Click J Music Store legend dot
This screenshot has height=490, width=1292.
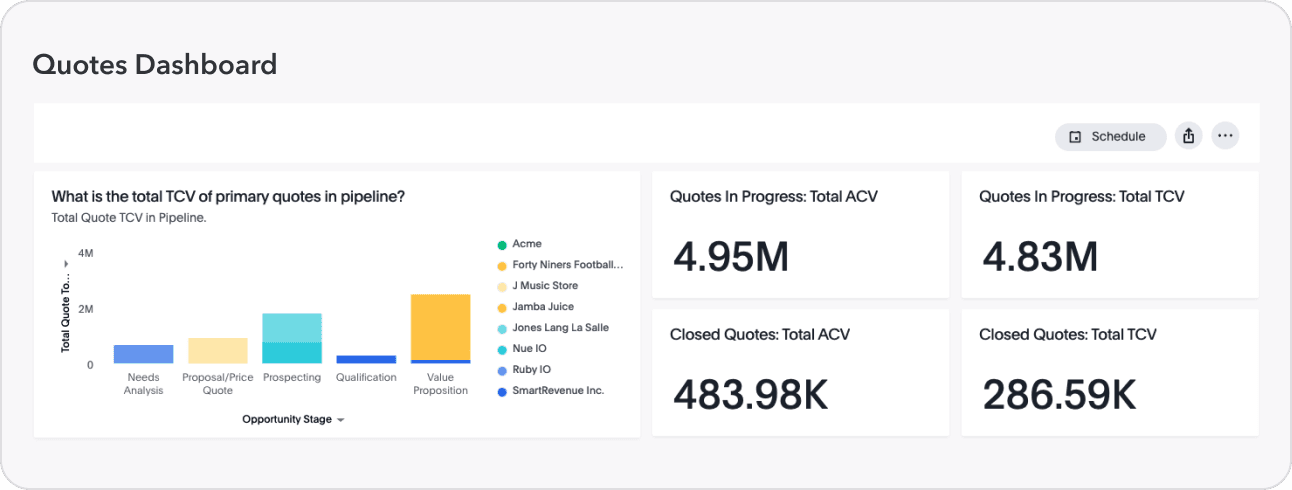(x=501, y=287)
